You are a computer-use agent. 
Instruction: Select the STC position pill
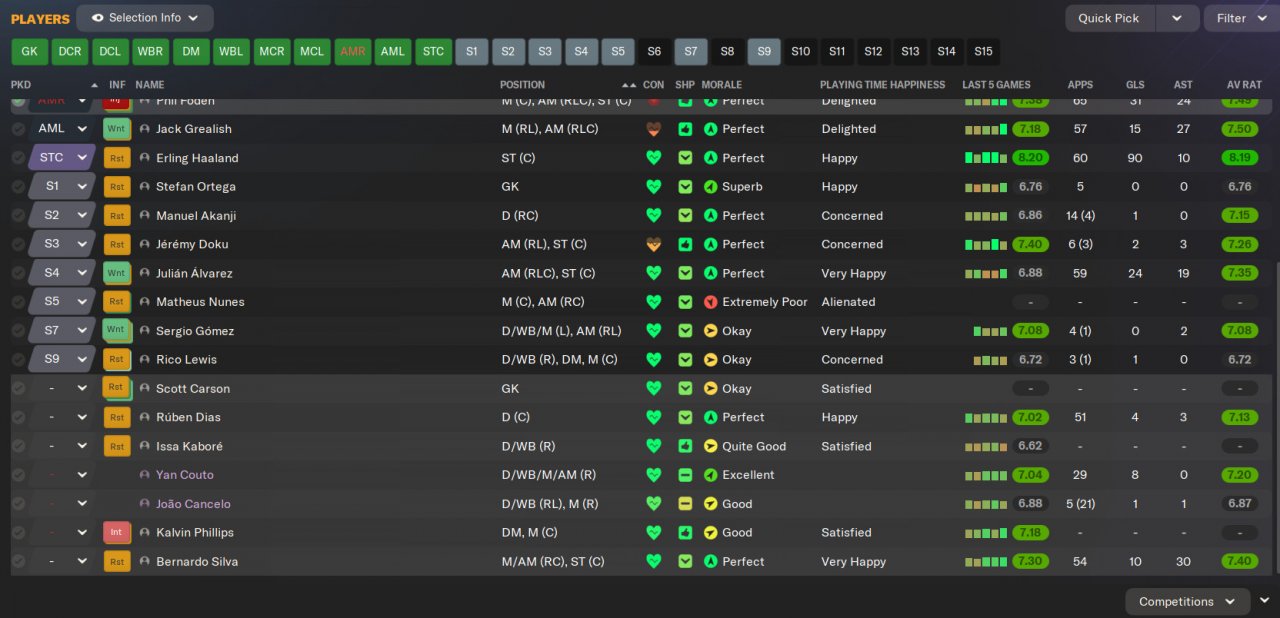pyautogui.click(x=433, y=52)
